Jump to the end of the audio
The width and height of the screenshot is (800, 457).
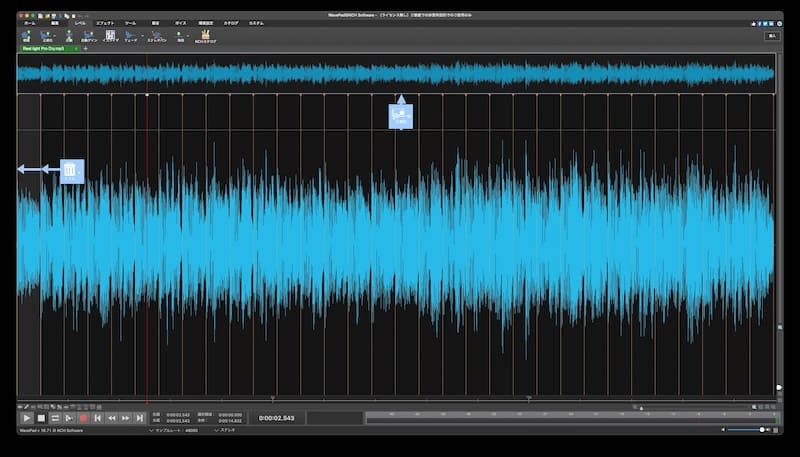139,418
